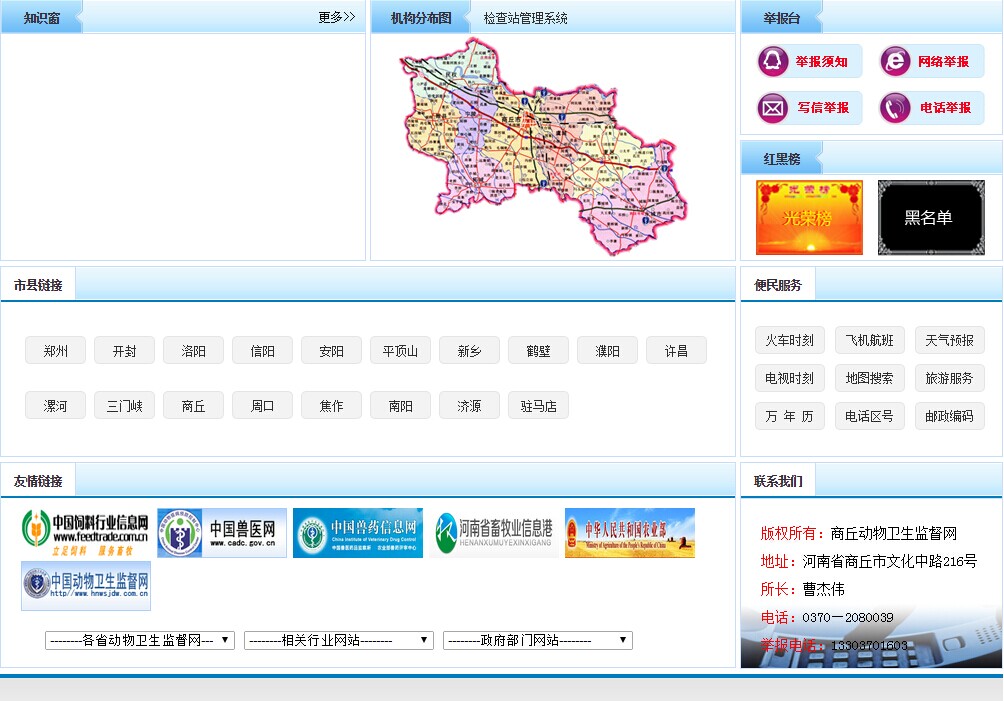Click 更多>> in the 知识窗 panel
The width and height of the screenshot is (1004, 701).
[337, 17]
